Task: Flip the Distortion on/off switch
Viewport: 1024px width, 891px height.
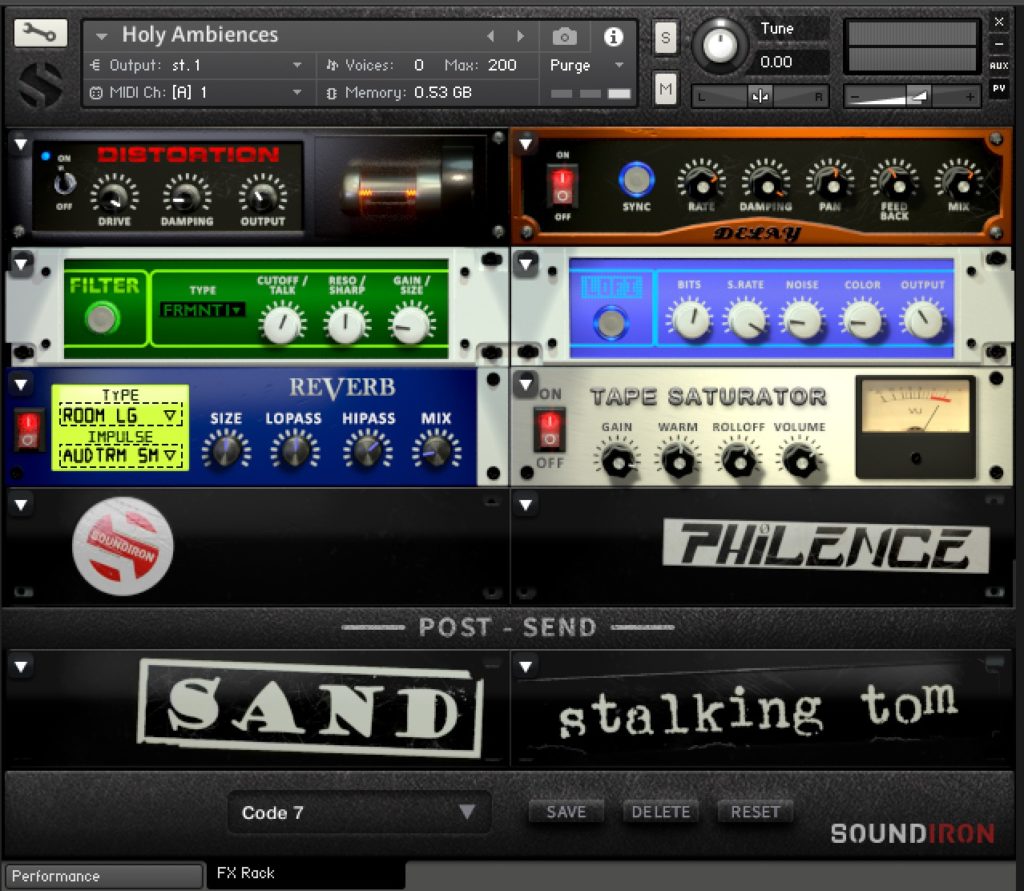Action: [64, 184]
